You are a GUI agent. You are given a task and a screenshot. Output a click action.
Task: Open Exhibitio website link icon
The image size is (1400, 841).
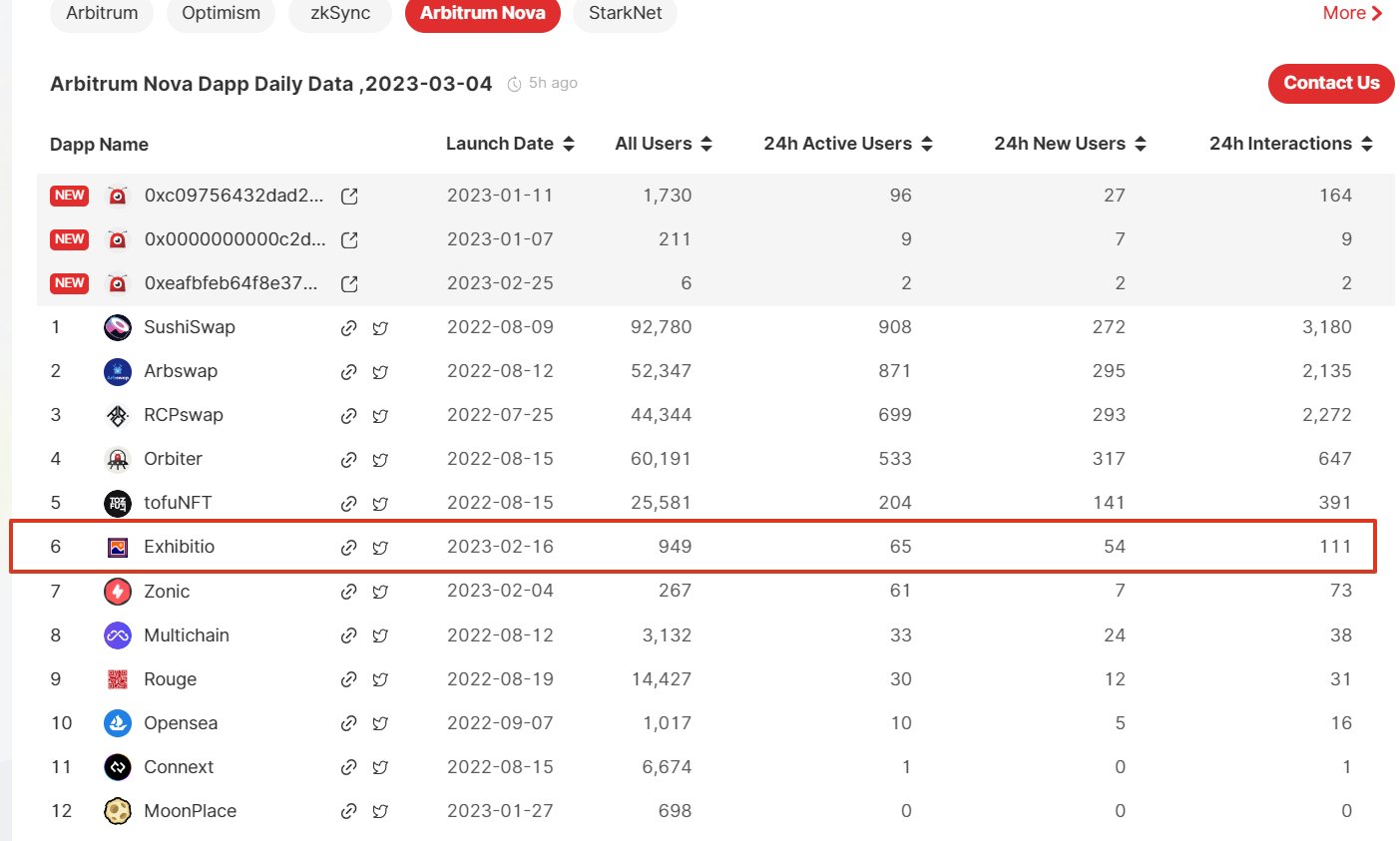pos(348,548)
